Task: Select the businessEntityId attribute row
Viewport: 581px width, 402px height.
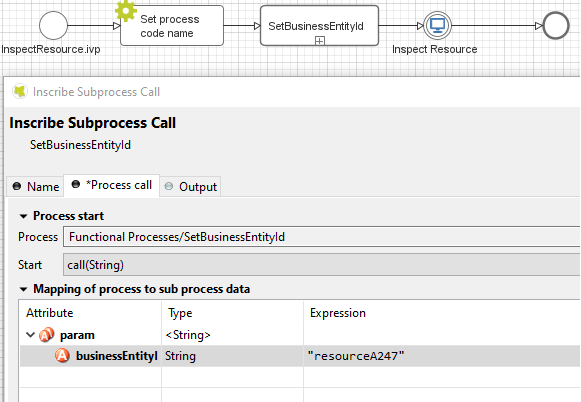Action: [300, 356]
